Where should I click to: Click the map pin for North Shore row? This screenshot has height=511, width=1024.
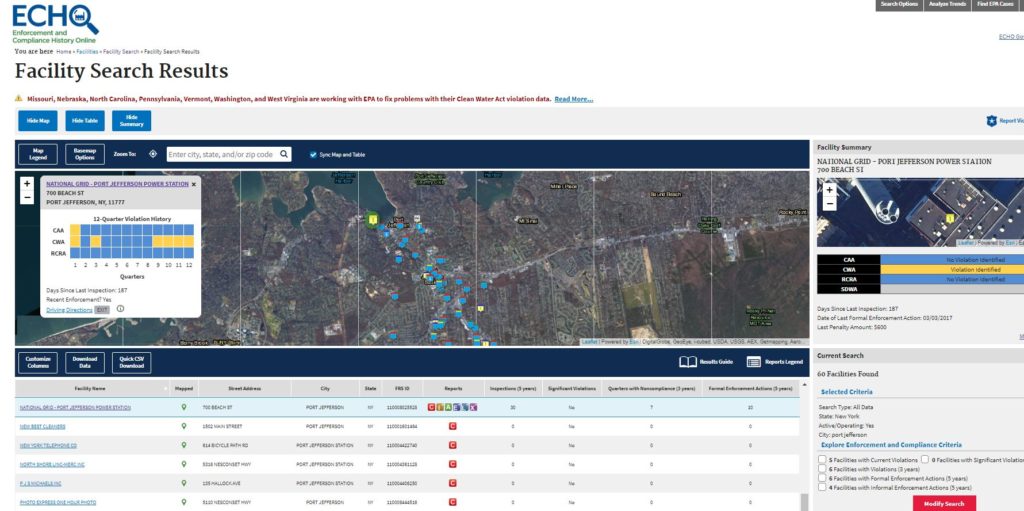[184, 464]
